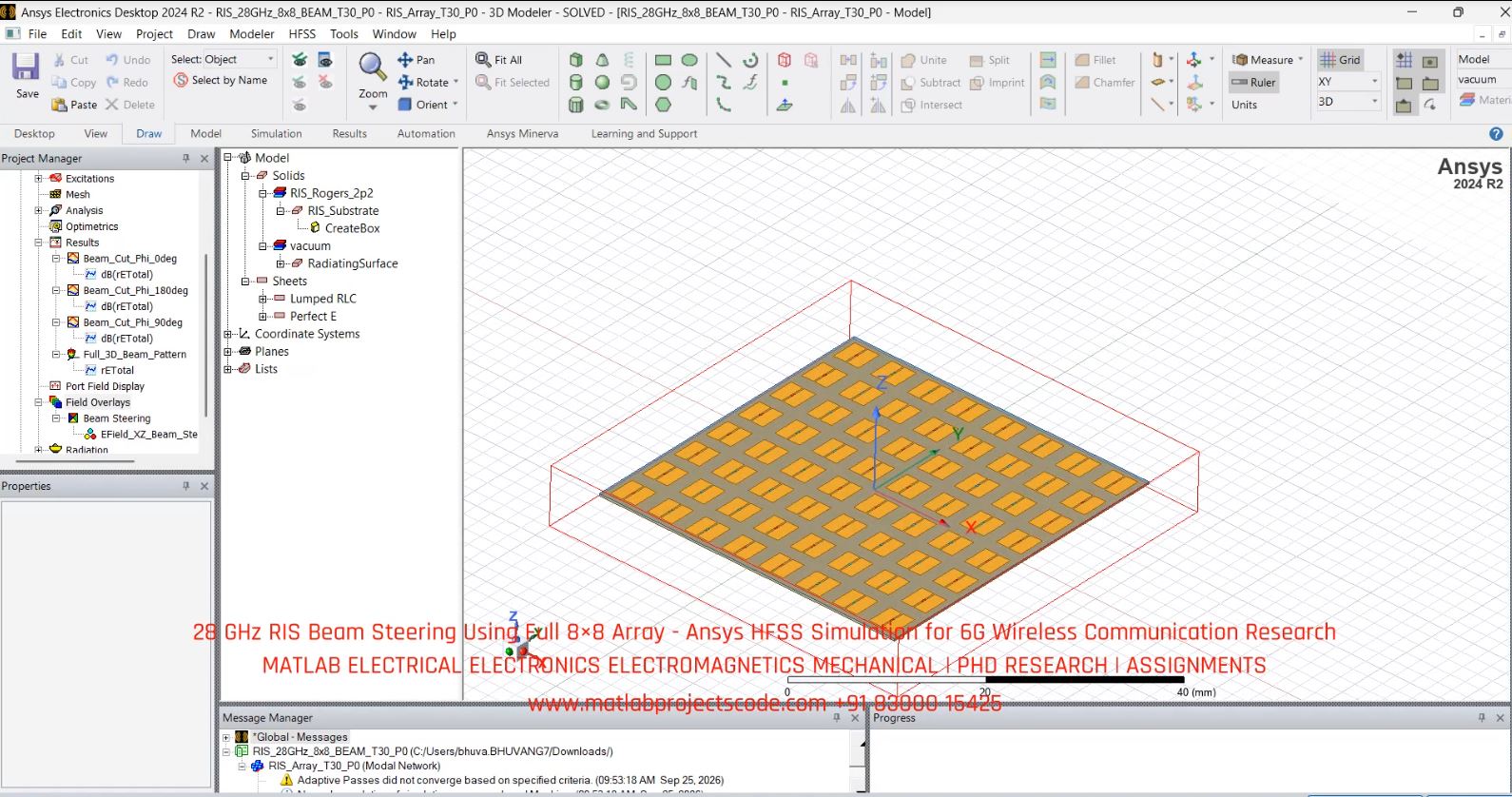Viewport: 1512px width, 797px height.
Task: Open the Modeler menu
Action: (252, 34)
